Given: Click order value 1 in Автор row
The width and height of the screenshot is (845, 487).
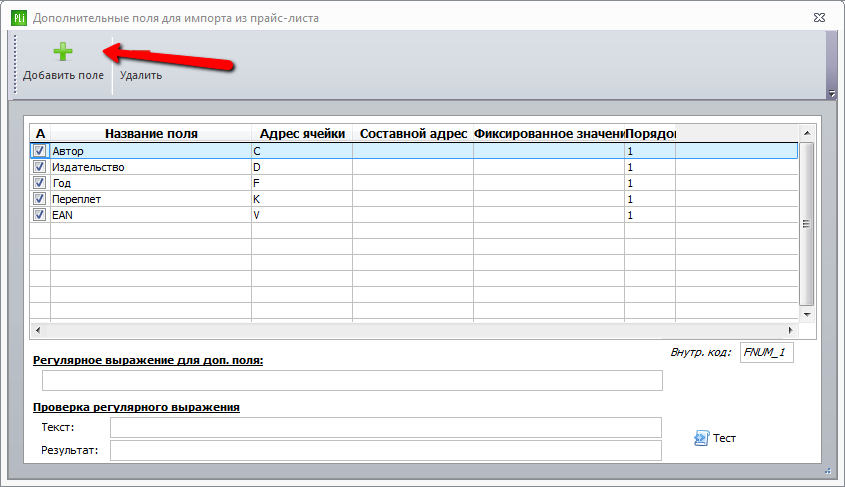Looking at the screenshot, I should pyautogui.click(x=650, y=151).
